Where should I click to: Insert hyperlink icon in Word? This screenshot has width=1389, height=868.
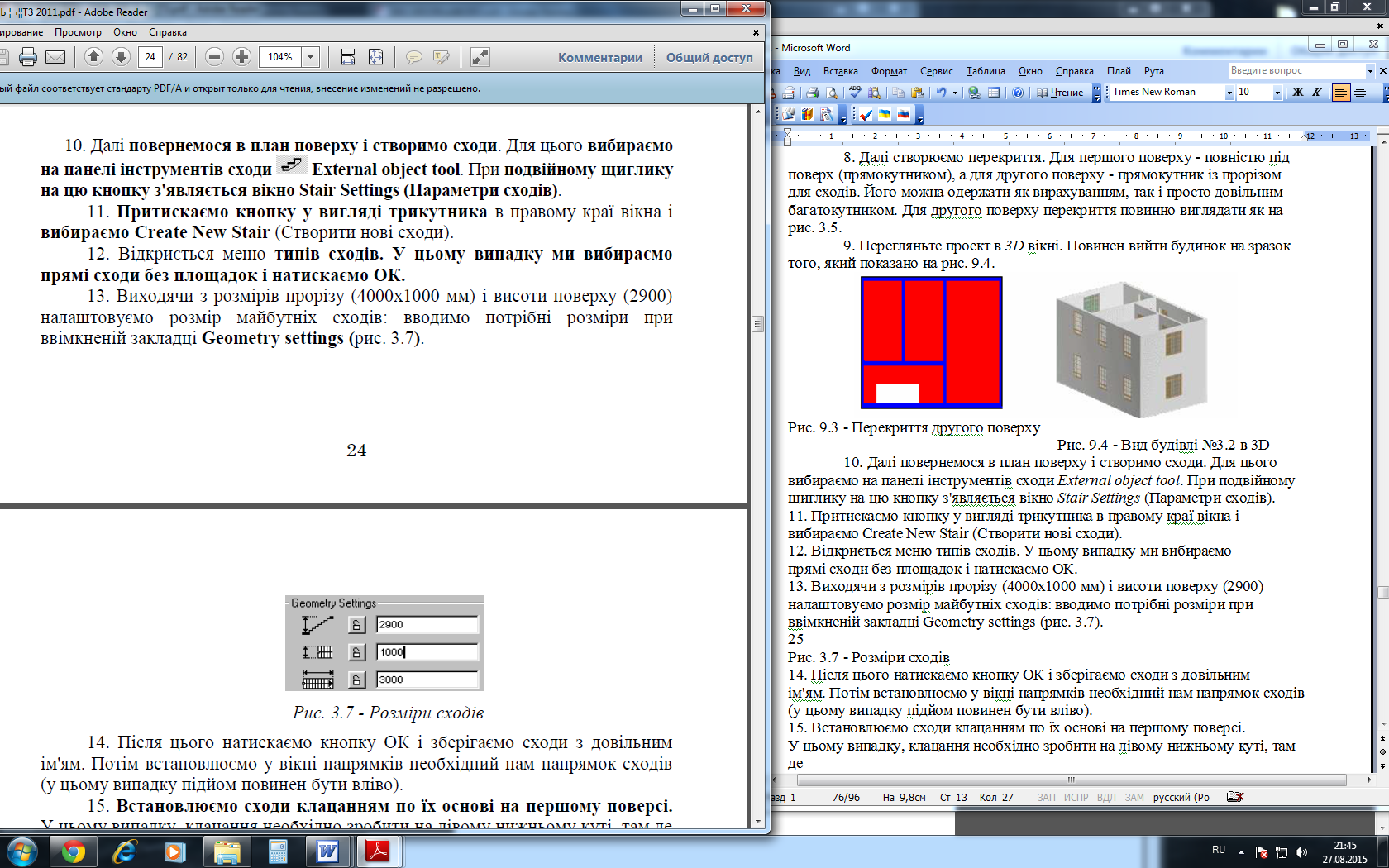[x=975, y=93]
